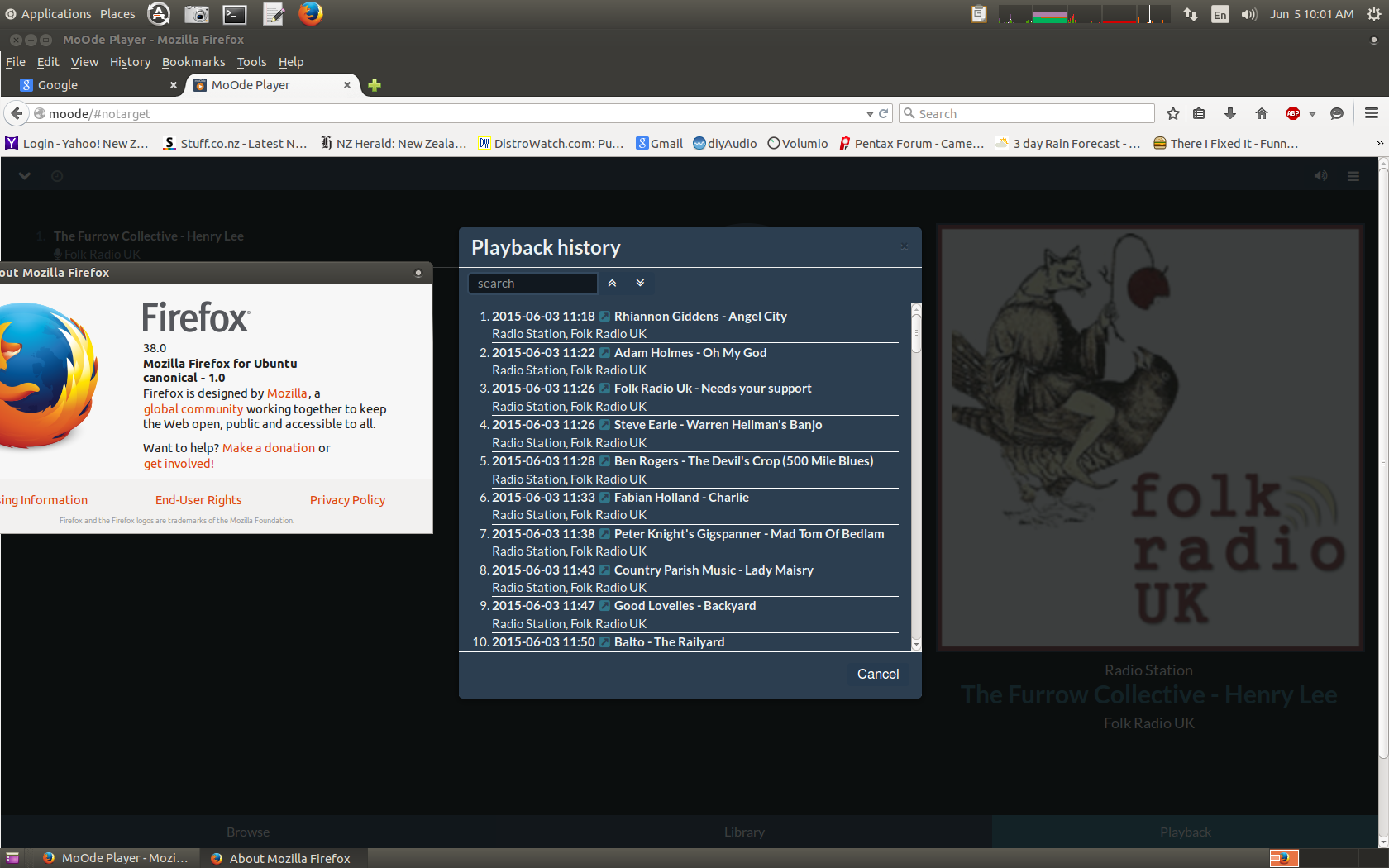Switch to MoOde Player taskbar window
The image size is (1389, 868).
tap(115, 858)
